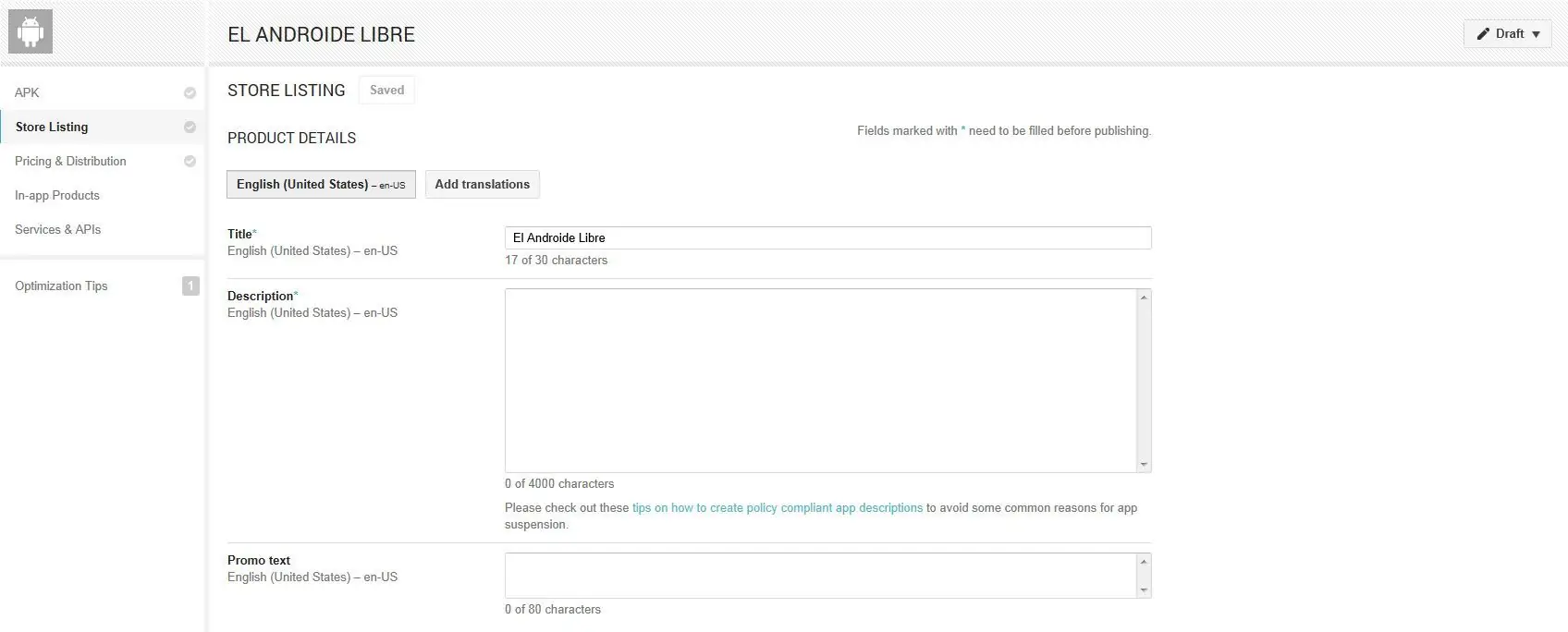Click into the Description text area
This screenshot has height=632, width=1568.
(x=820, y=381)
